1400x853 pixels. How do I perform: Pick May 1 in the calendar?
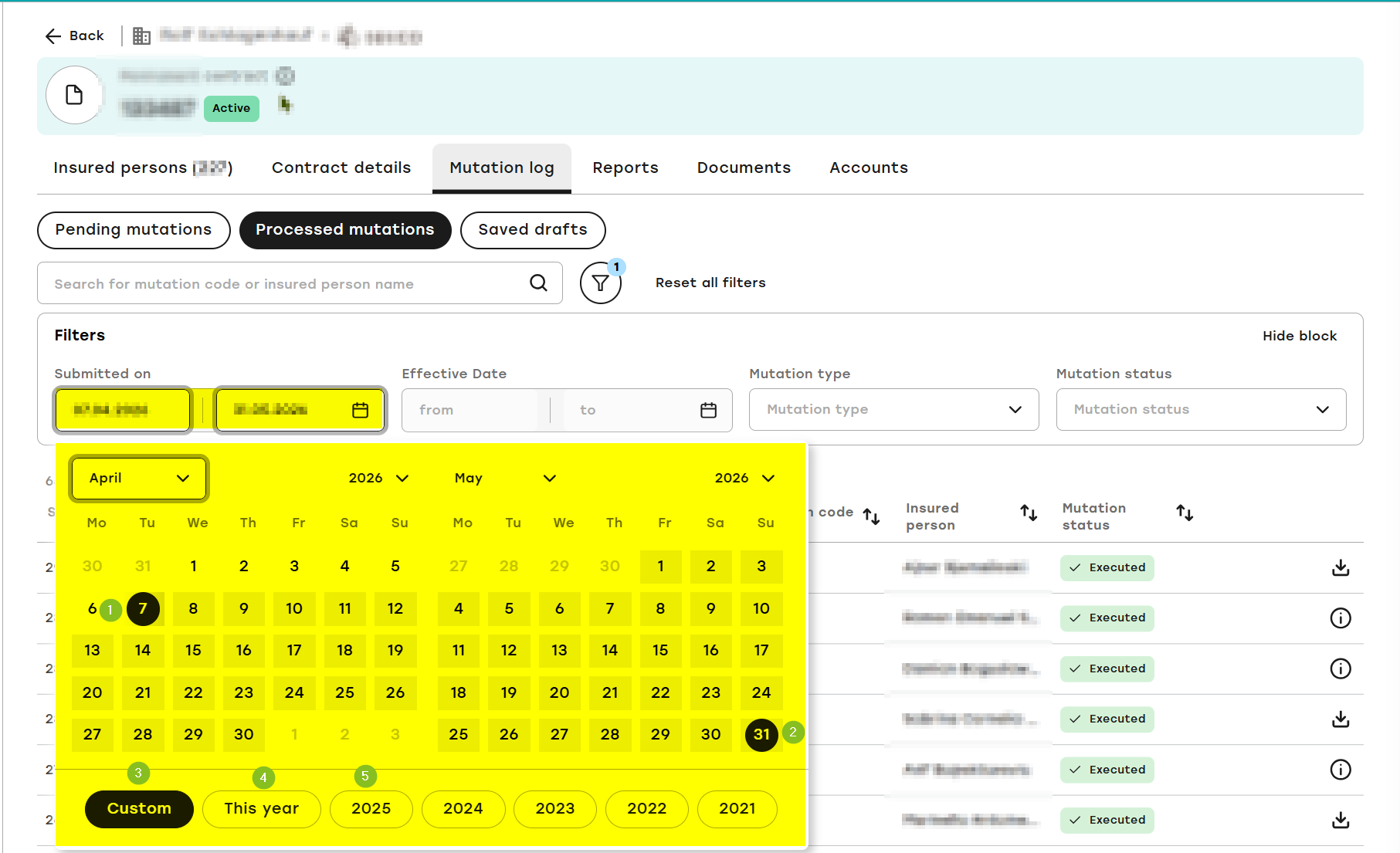pos(660,567)
